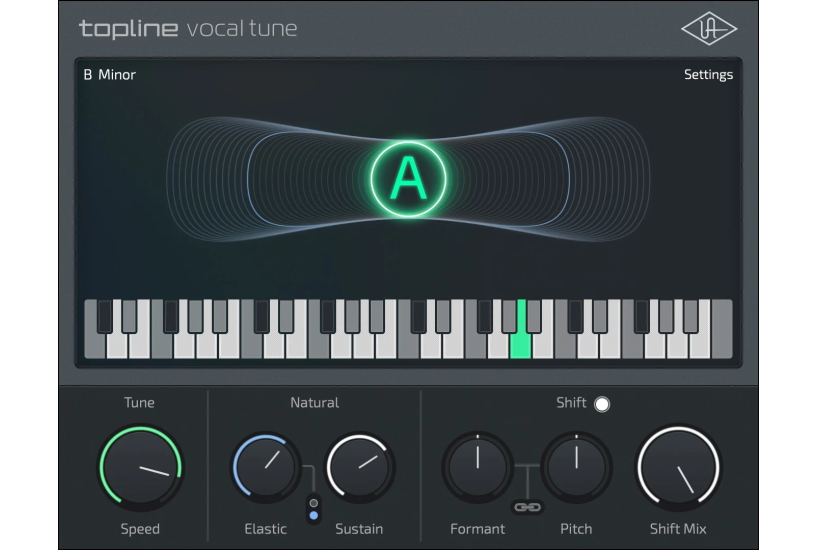Open the Settings menu
This screenshot has width=820, height=550.
coord(708,75)
